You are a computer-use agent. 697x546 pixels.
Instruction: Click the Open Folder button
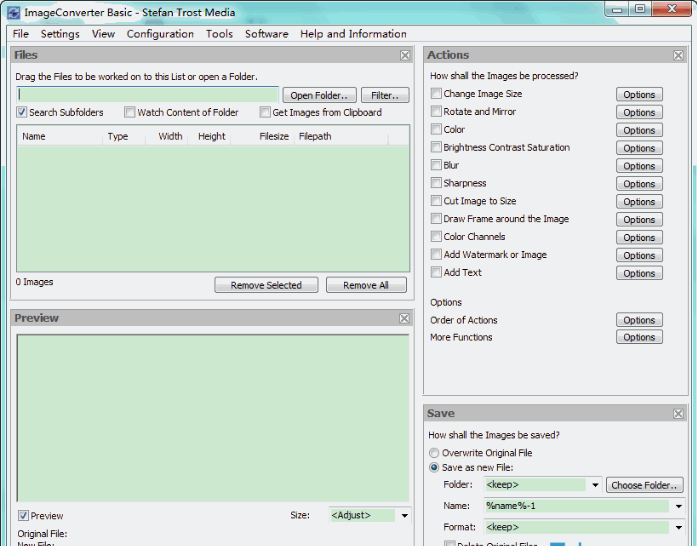coord(319,95)
